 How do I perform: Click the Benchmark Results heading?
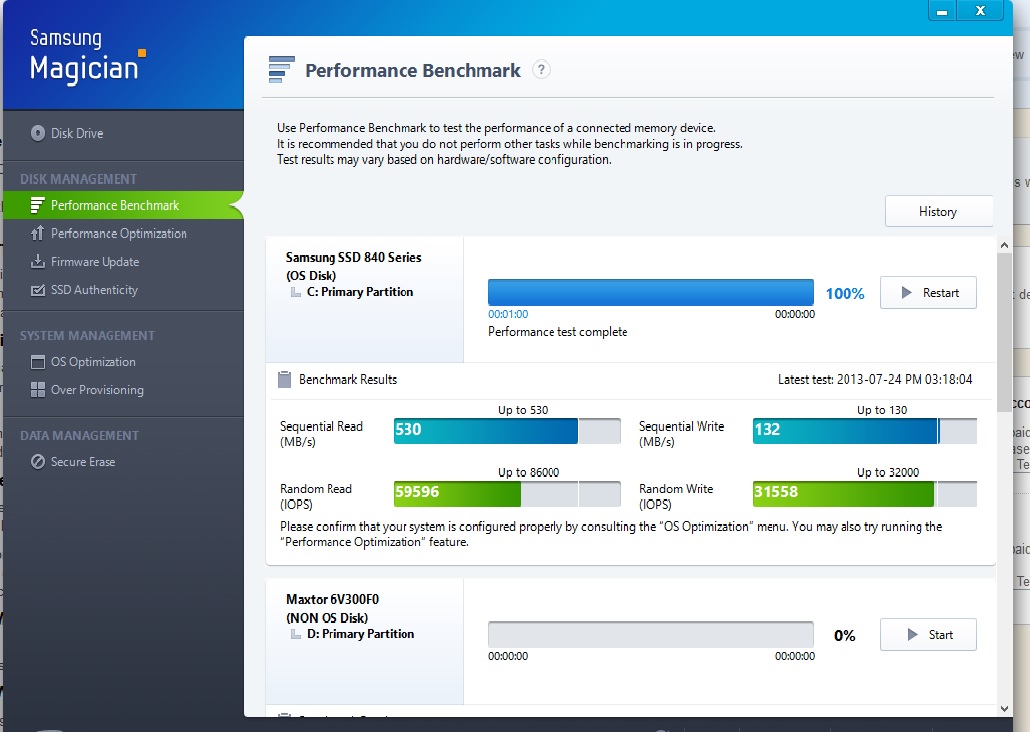point(347,379)
